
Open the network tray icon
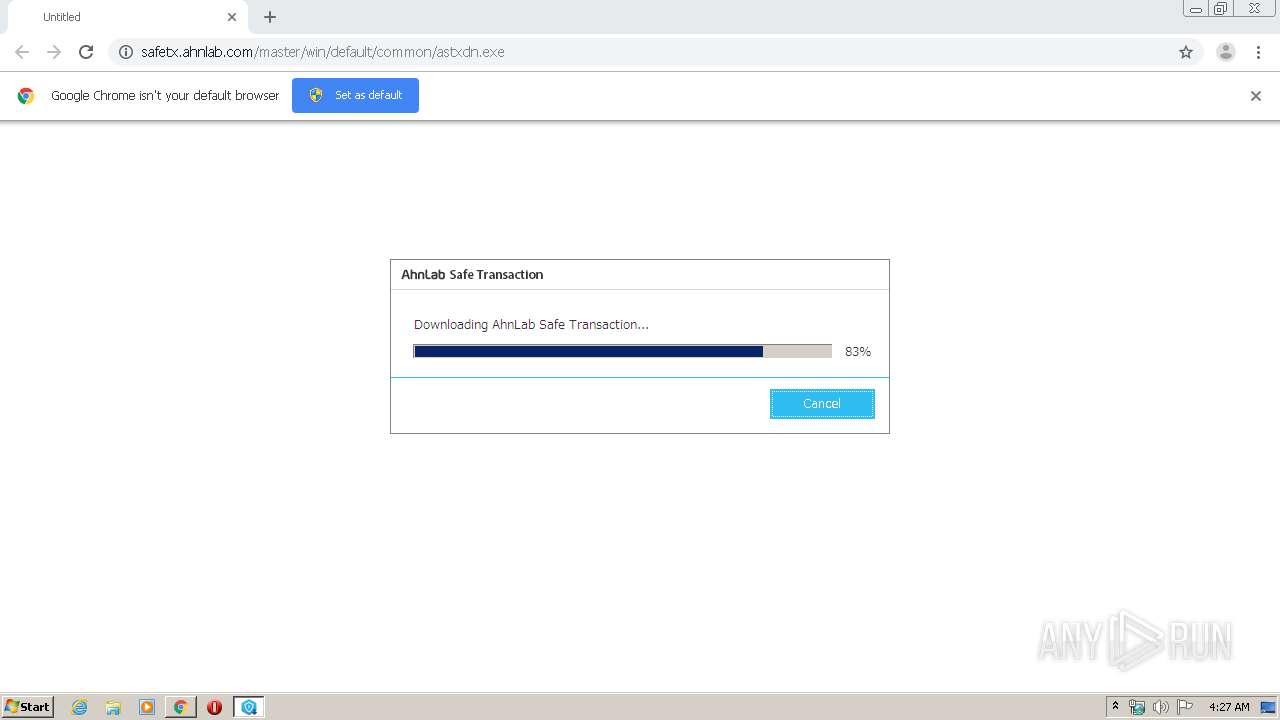pyautogui.click(x=1137, y=707)
